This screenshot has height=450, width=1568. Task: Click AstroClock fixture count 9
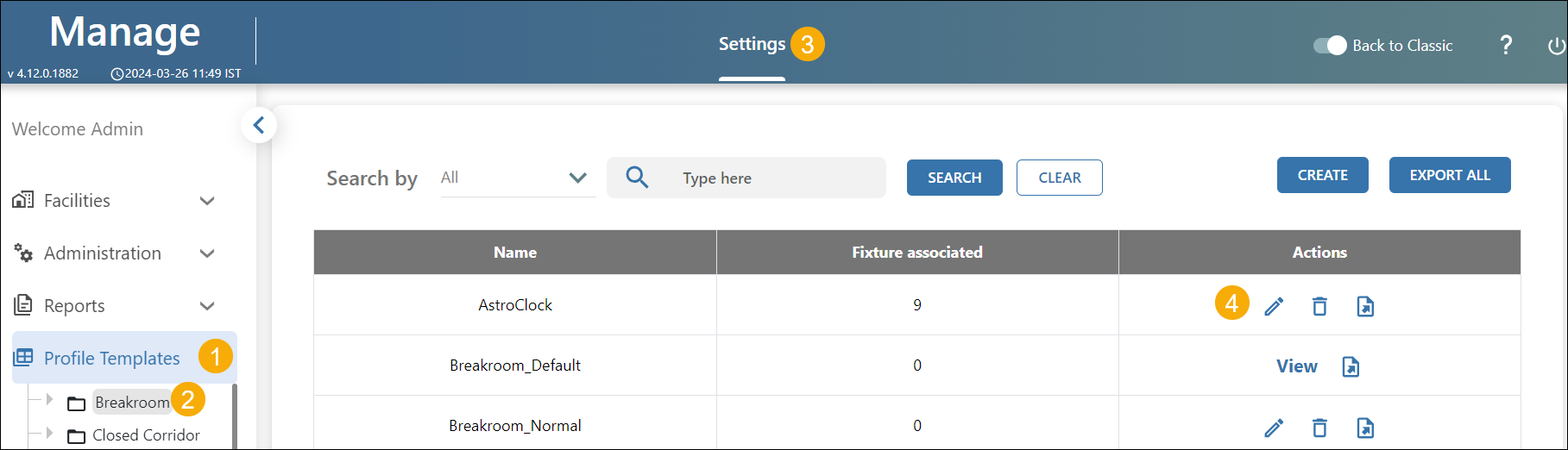coord(917,304)
